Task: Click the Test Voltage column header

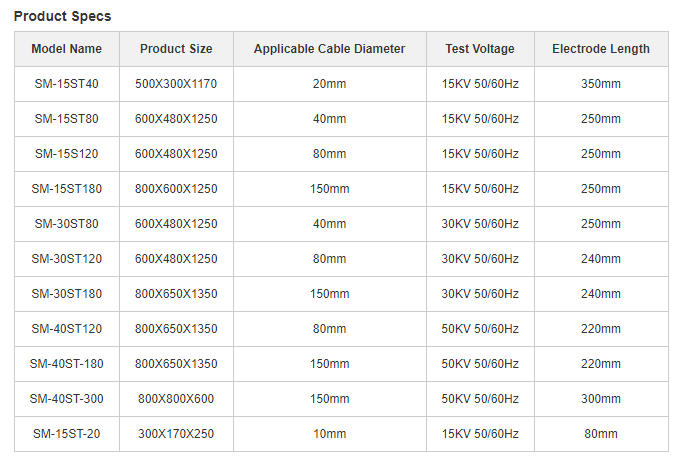Action: 480,49
